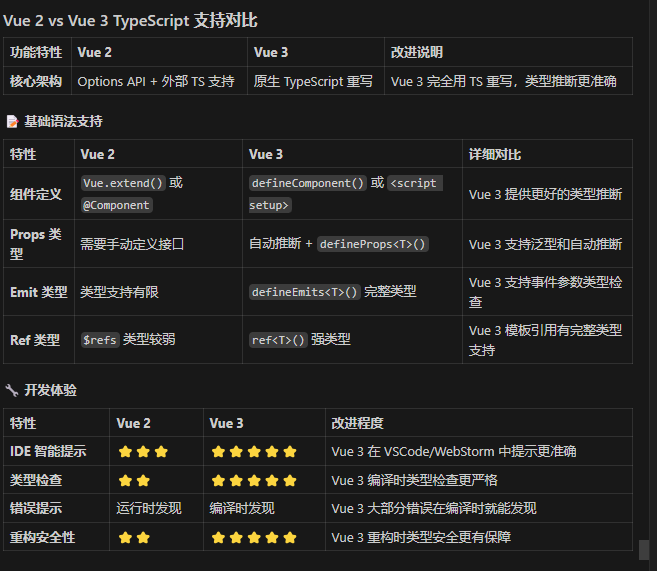The height and width of the screenshot is (571, 657).
Task: Select the heading 'Vue 2 vs Vue 3 TypeScript 支持对比'
Action: (x=130, y=21)
